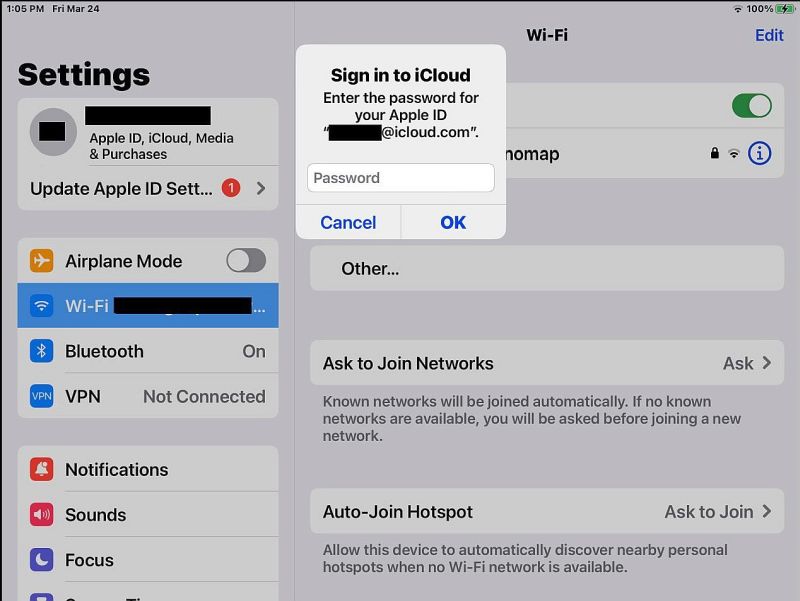Select Bluetooth in settings sidebar

[148, 351]
